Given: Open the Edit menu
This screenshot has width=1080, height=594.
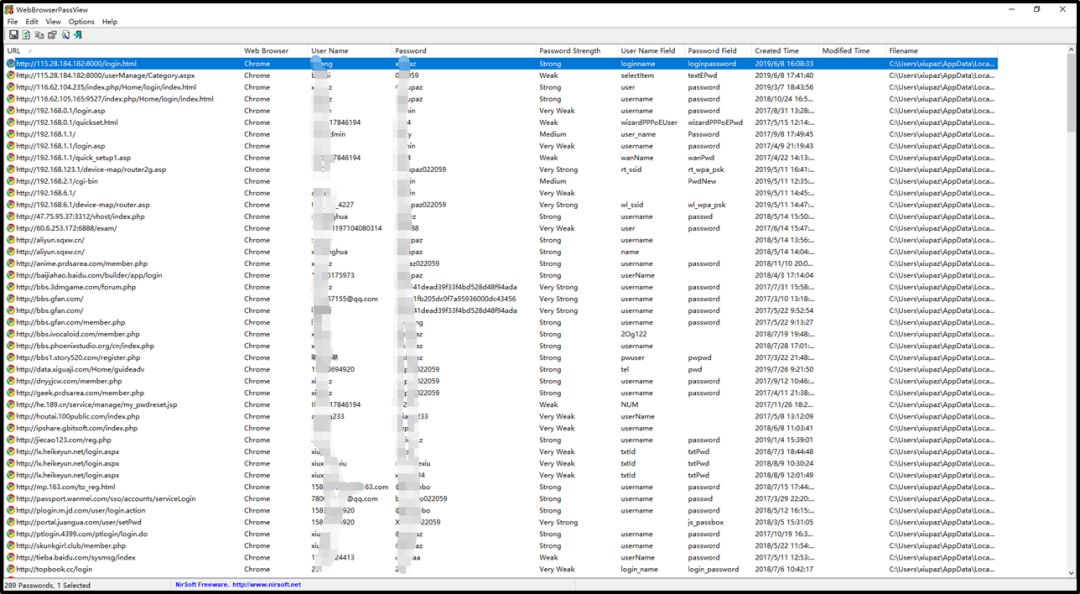Looking at the screenshot, I should point(32,21).
